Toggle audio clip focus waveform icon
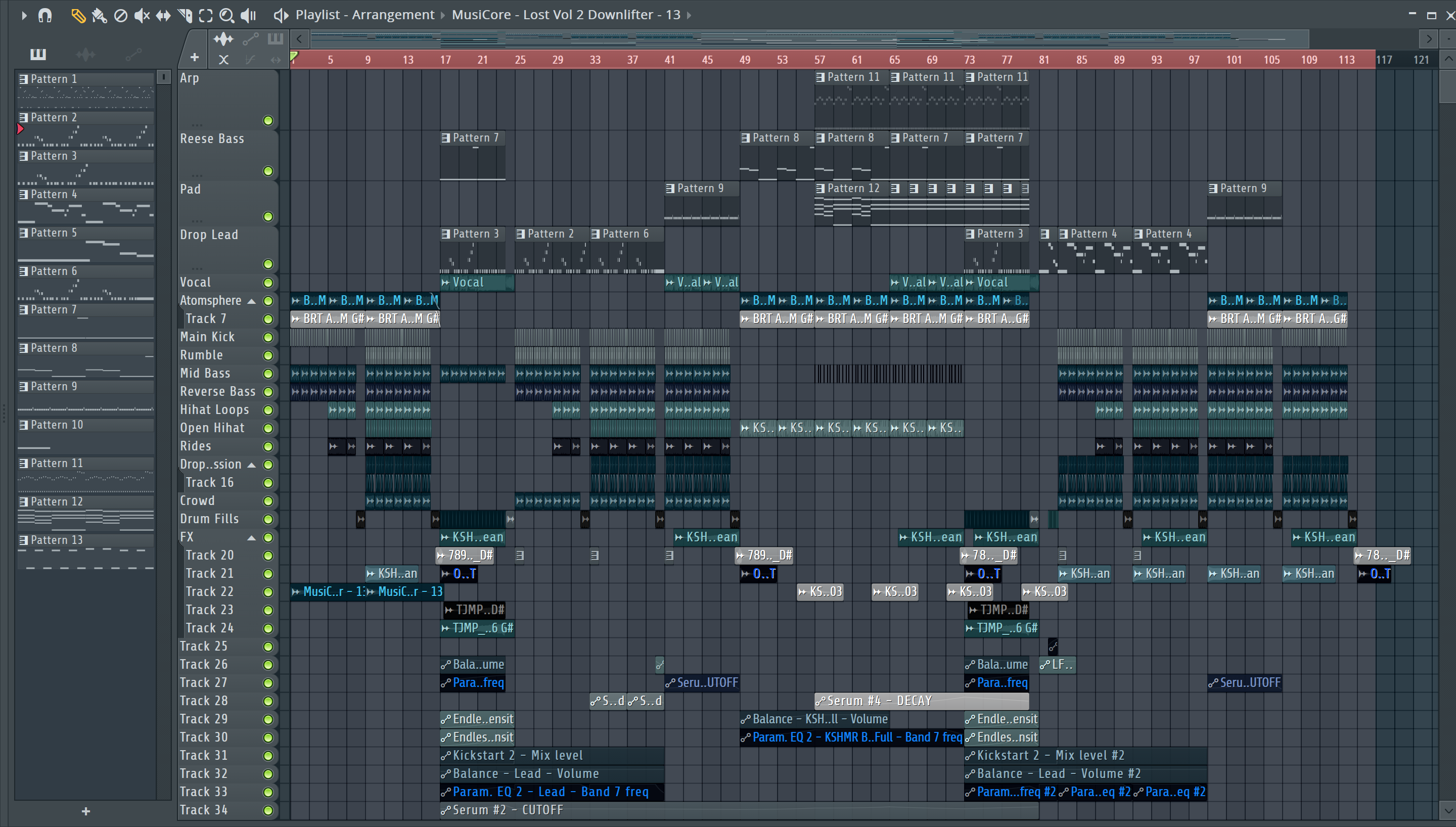Viewport: 1456px width, 827px height. (223, 39)
